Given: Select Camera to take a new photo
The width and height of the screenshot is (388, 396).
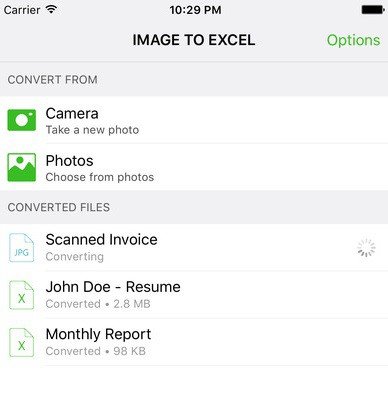Looking at the screenshot, I should point(194,120).
